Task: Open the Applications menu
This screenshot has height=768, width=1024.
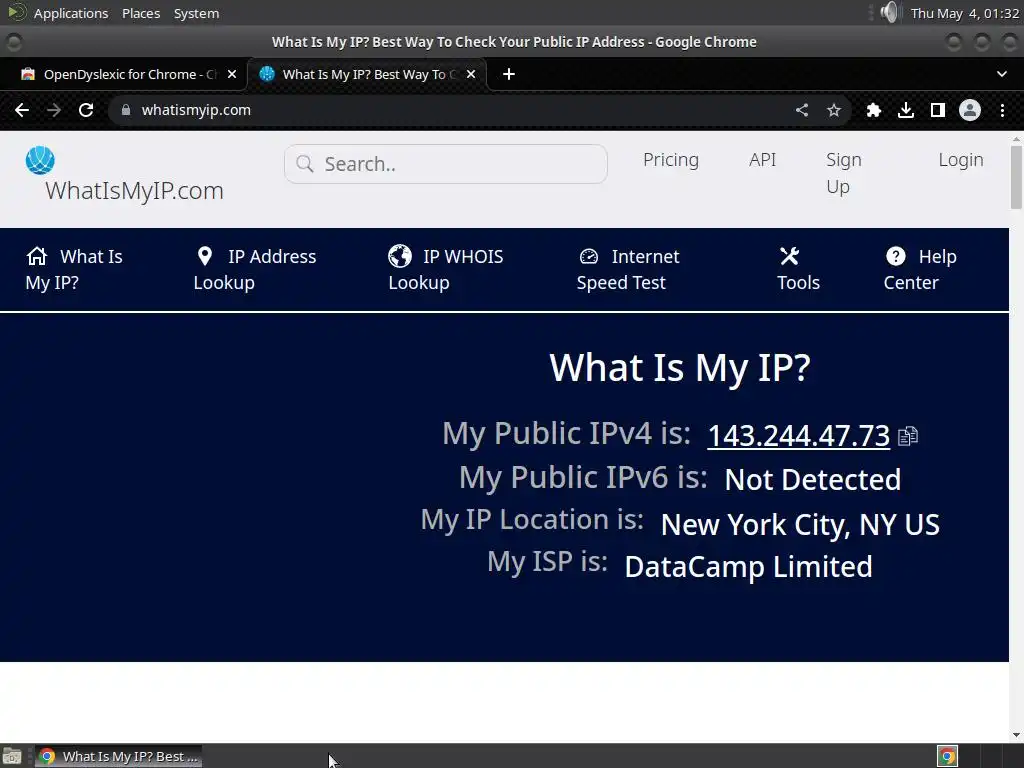Action: 71,13
